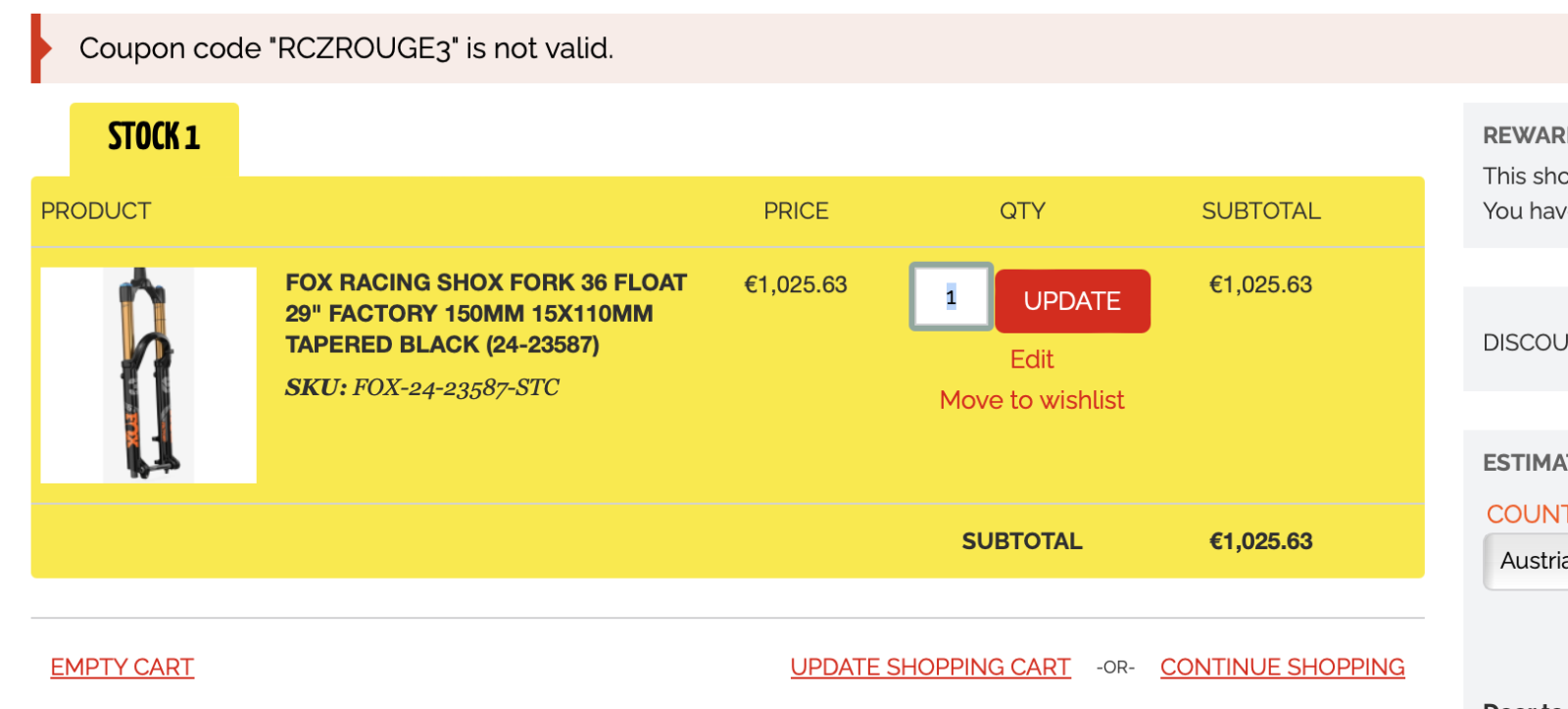
Task: Focus the quantity input field
Action: [951, 297]
